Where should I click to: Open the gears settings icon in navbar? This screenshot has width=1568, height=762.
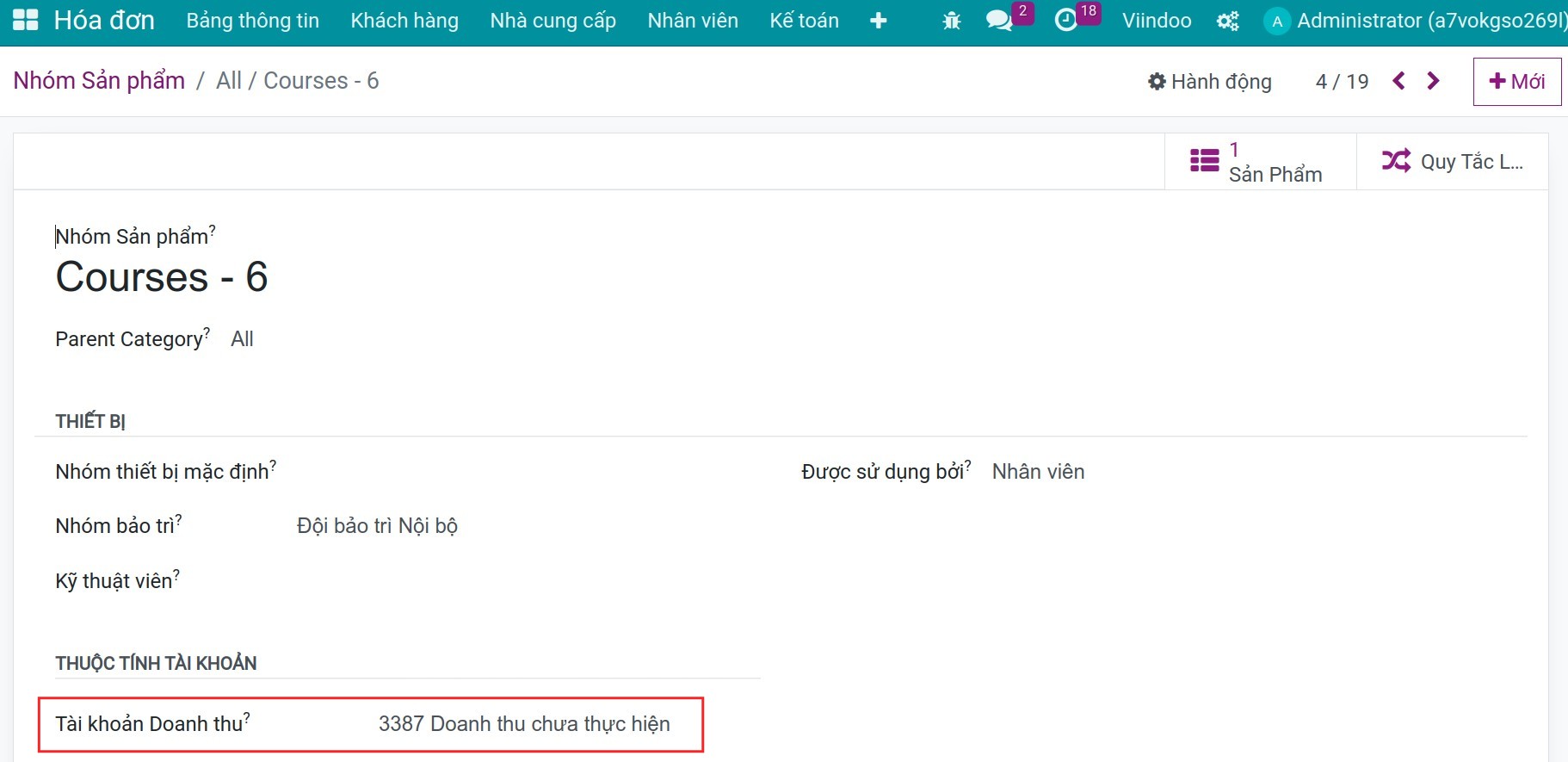coord(1227,21)
